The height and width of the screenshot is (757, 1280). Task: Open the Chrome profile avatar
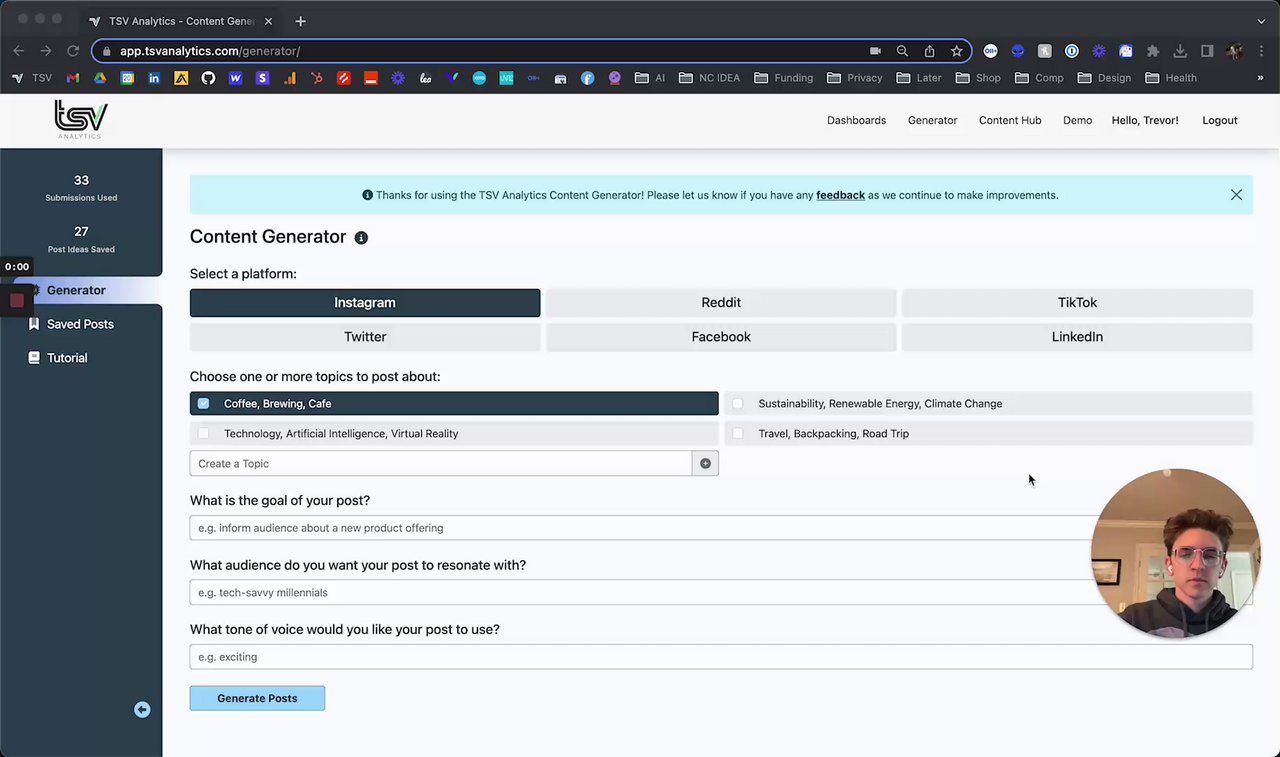1234,51
